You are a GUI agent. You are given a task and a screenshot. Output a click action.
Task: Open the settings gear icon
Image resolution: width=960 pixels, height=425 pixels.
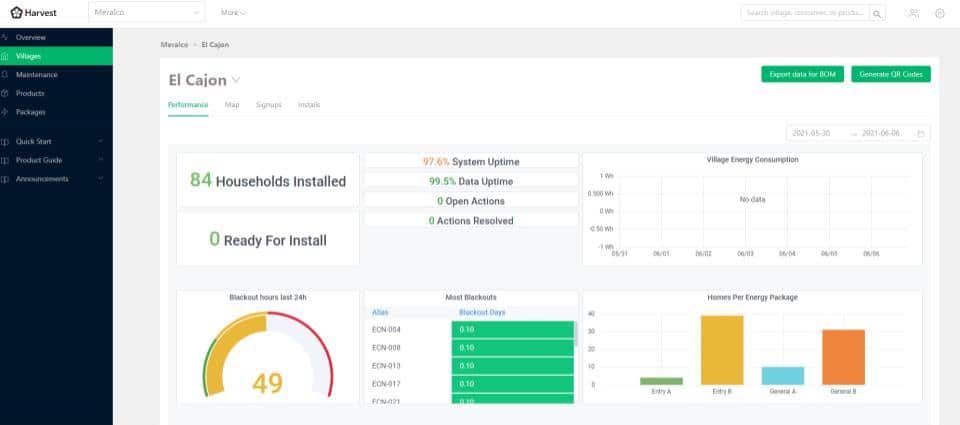(939, 14)
